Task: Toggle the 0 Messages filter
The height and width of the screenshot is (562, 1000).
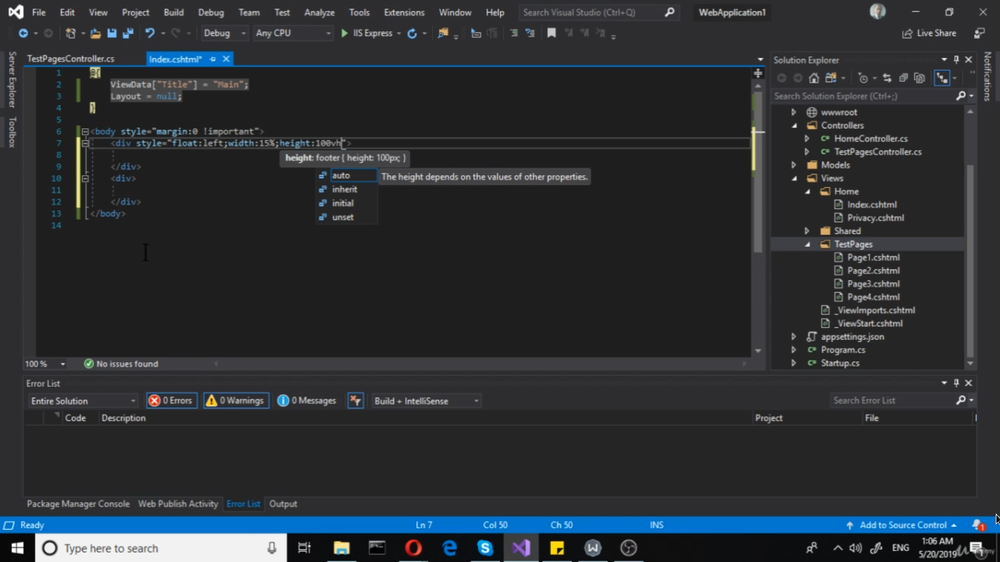Action: pyautogui.click(x=307, y=401)
